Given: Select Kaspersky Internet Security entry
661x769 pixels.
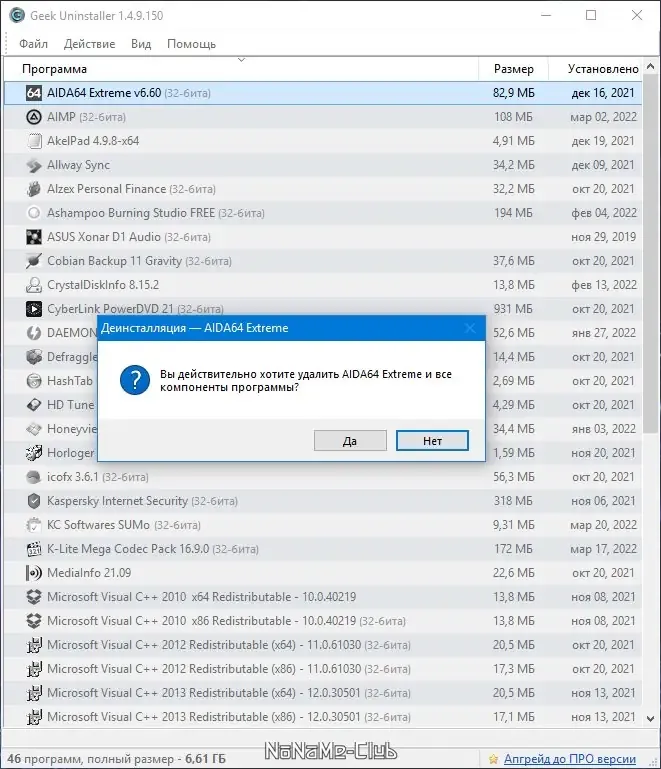Looking at the screenshot, I should [142, 501].
